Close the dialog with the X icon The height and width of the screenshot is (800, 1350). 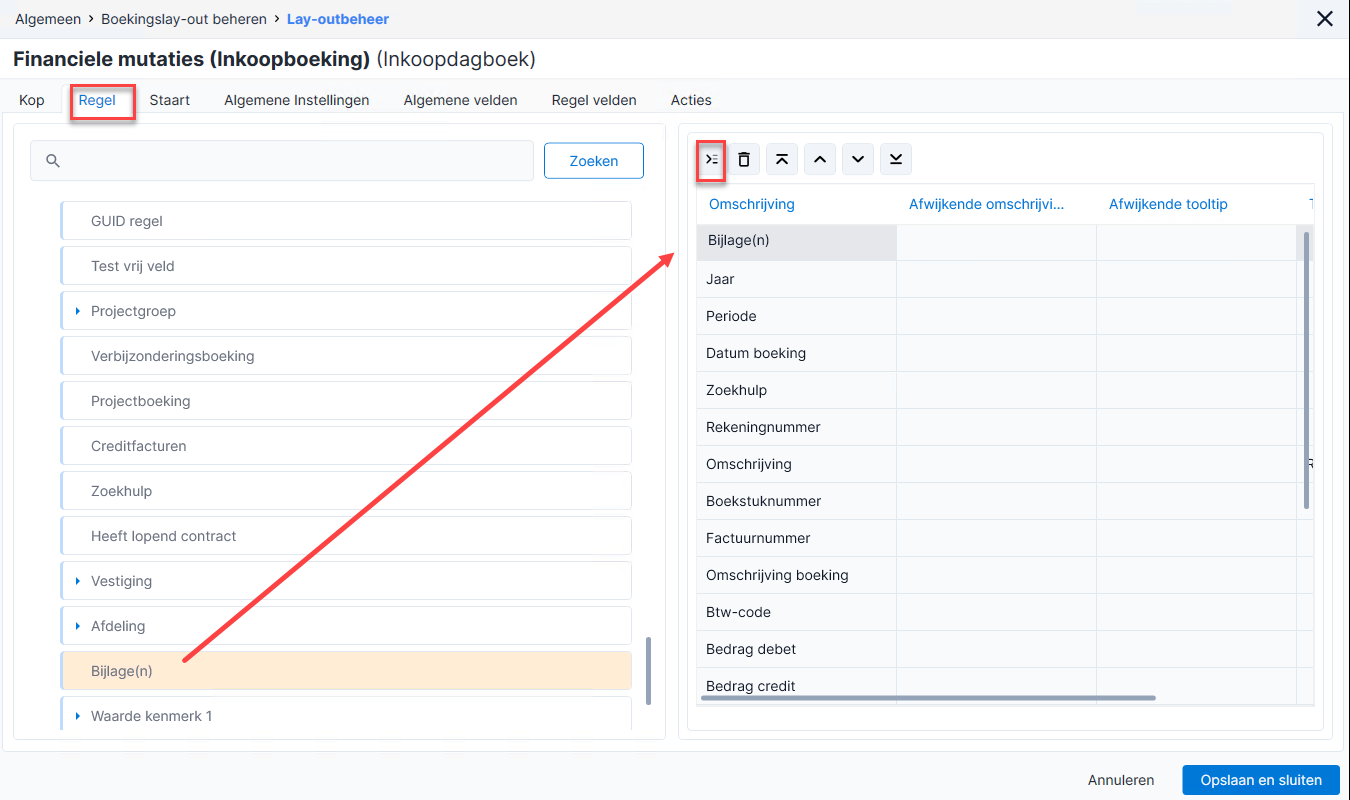coord(1325,19)
